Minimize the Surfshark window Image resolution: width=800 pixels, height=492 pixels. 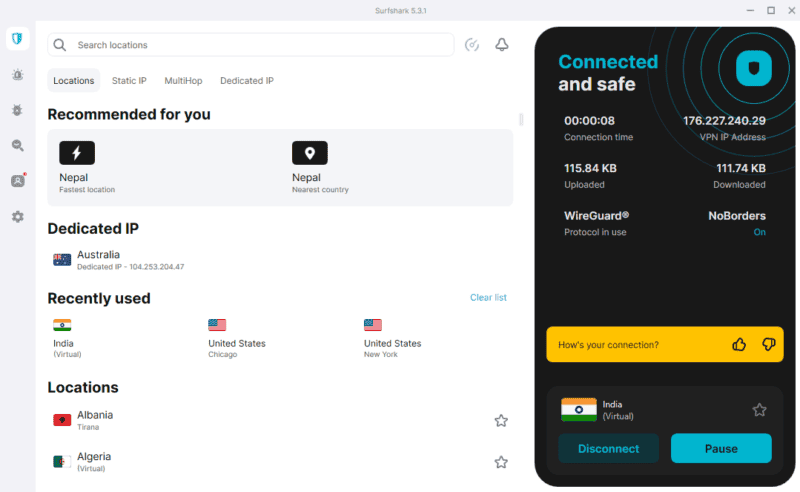click(x=750, y=10)
